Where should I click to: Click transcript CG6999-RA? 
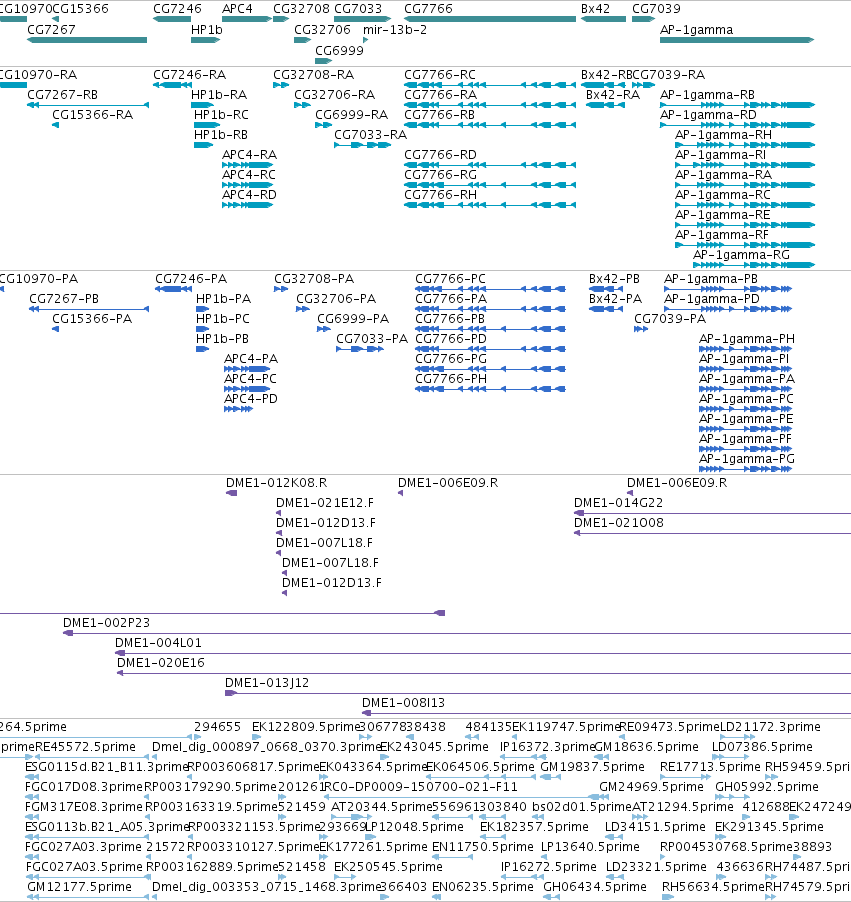click(x=352, y=115)
